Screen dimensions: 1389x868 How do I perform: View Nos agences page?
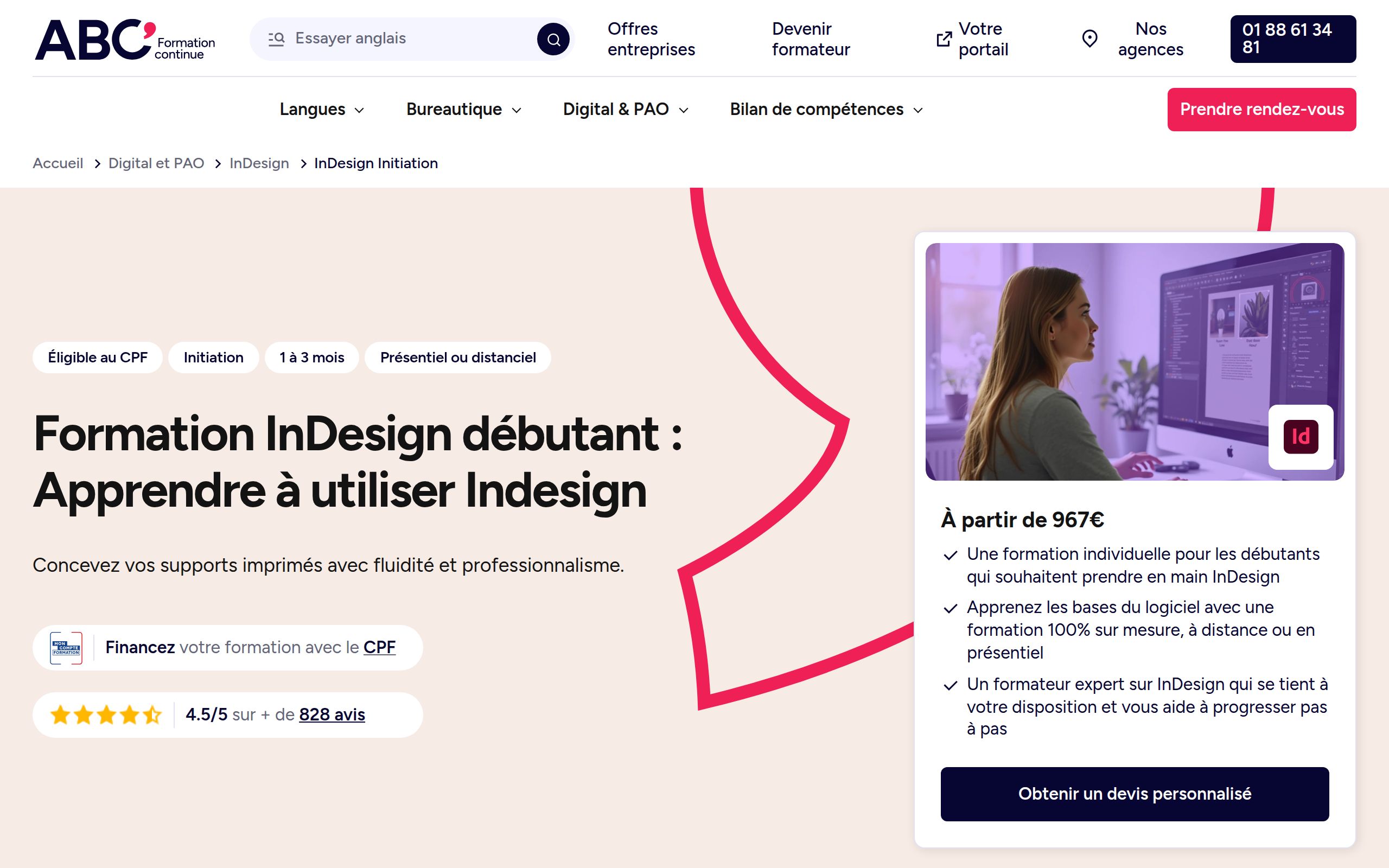[1151, 39]
